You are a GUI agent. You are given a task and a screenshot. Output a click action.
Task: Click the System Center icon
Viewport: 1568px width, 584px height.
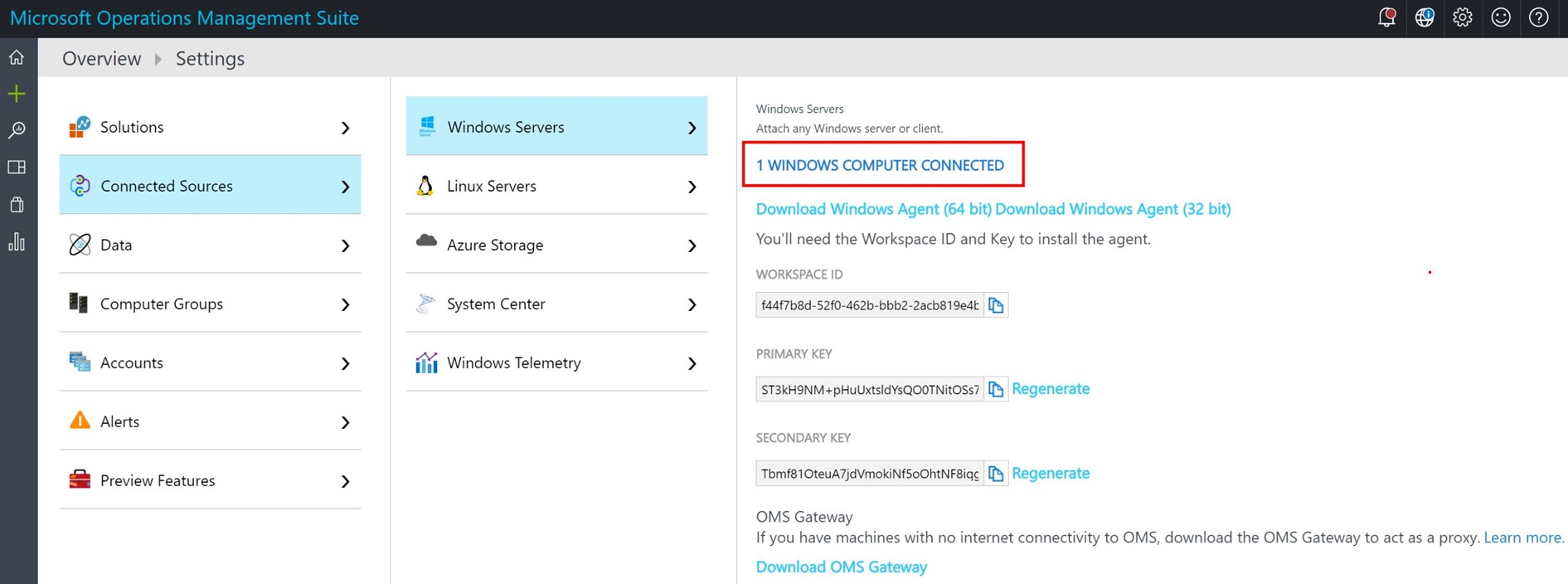pyautogui.click(x=425, y=304)
